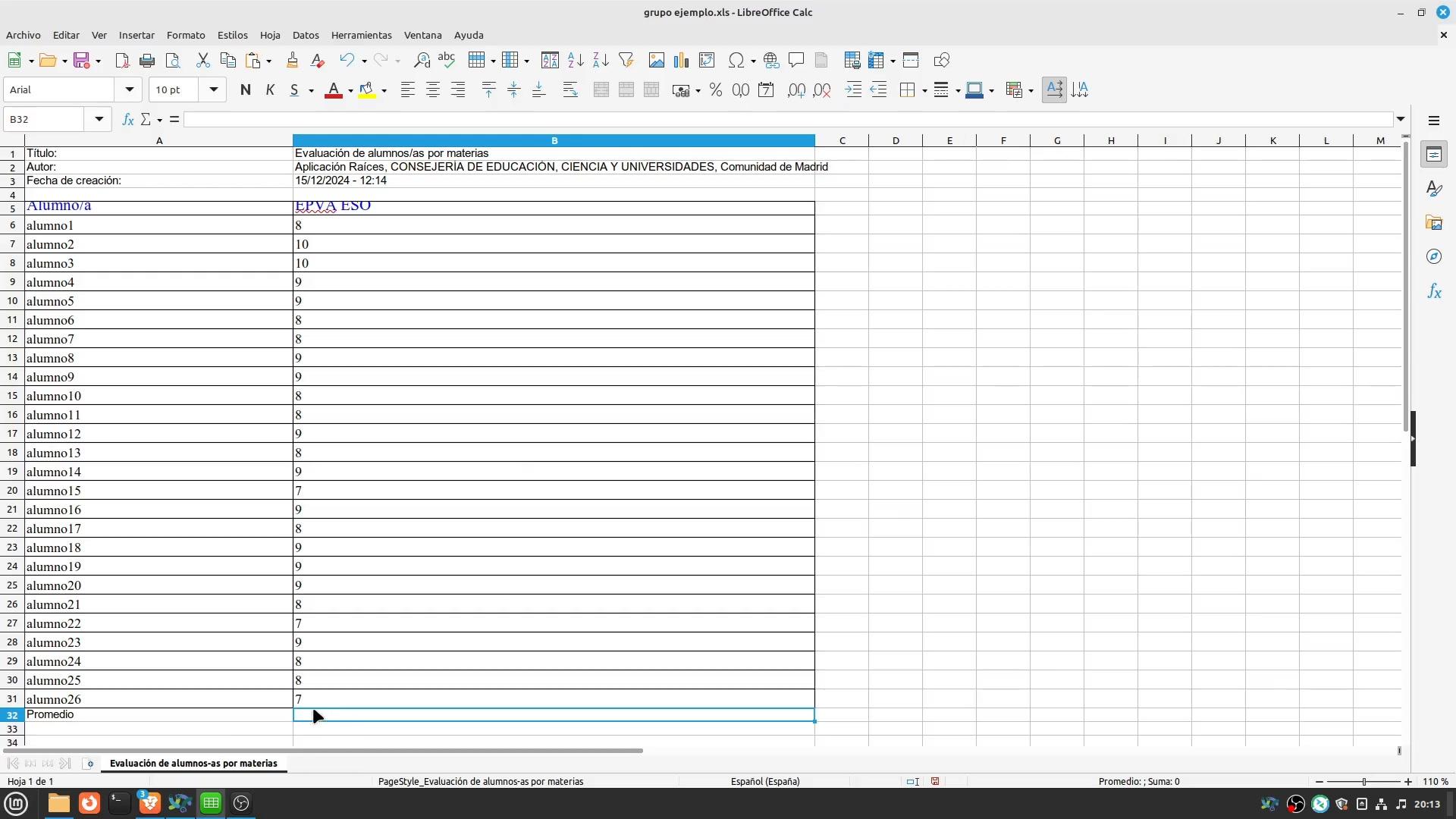Viewport: 1456px width, 819px height.
Task: Open sidebar Navigator panel icon
Action: pyautogui.click(x=1433, y=257)
